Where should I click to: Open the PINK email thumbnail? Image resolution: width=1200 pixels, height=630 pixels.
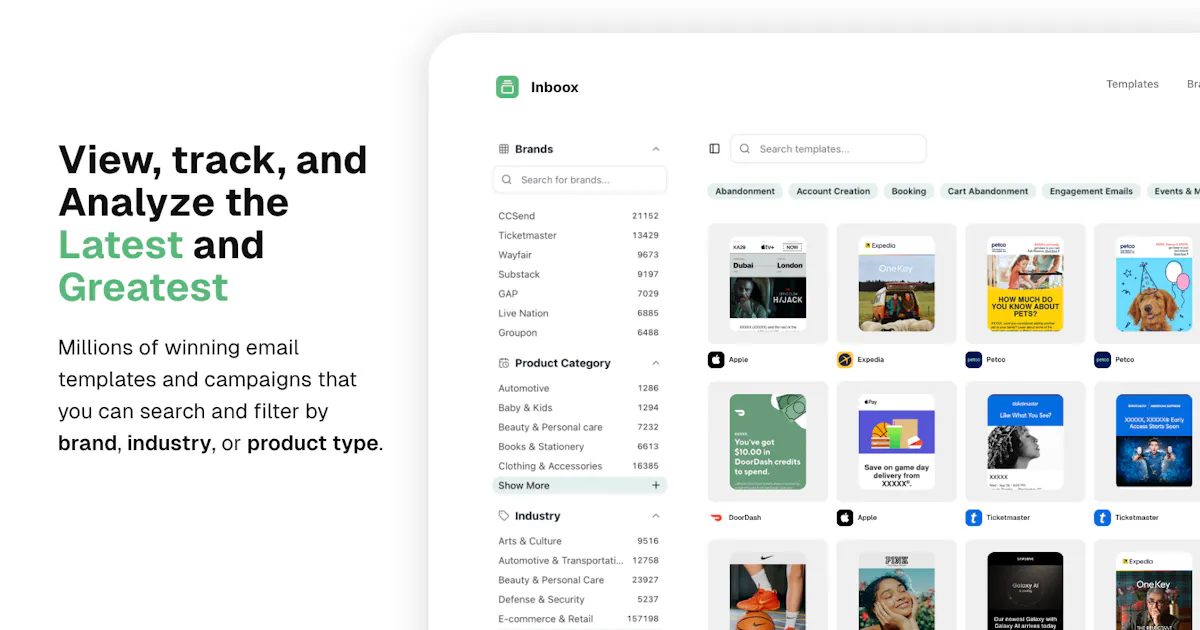coord(897,585)
